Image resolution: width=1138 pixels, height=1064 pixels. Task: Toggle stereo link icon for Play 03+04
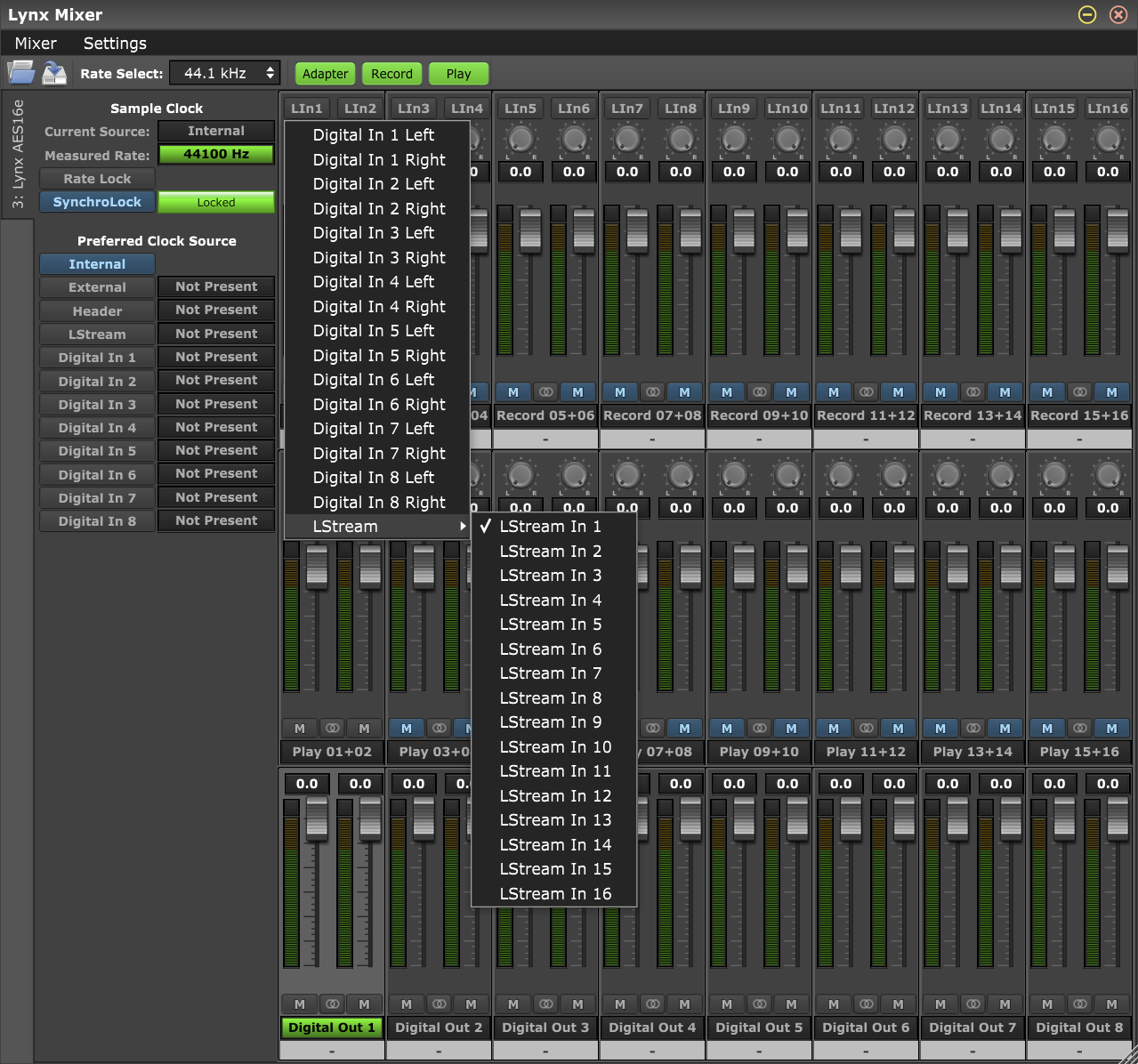click(439, 729)
